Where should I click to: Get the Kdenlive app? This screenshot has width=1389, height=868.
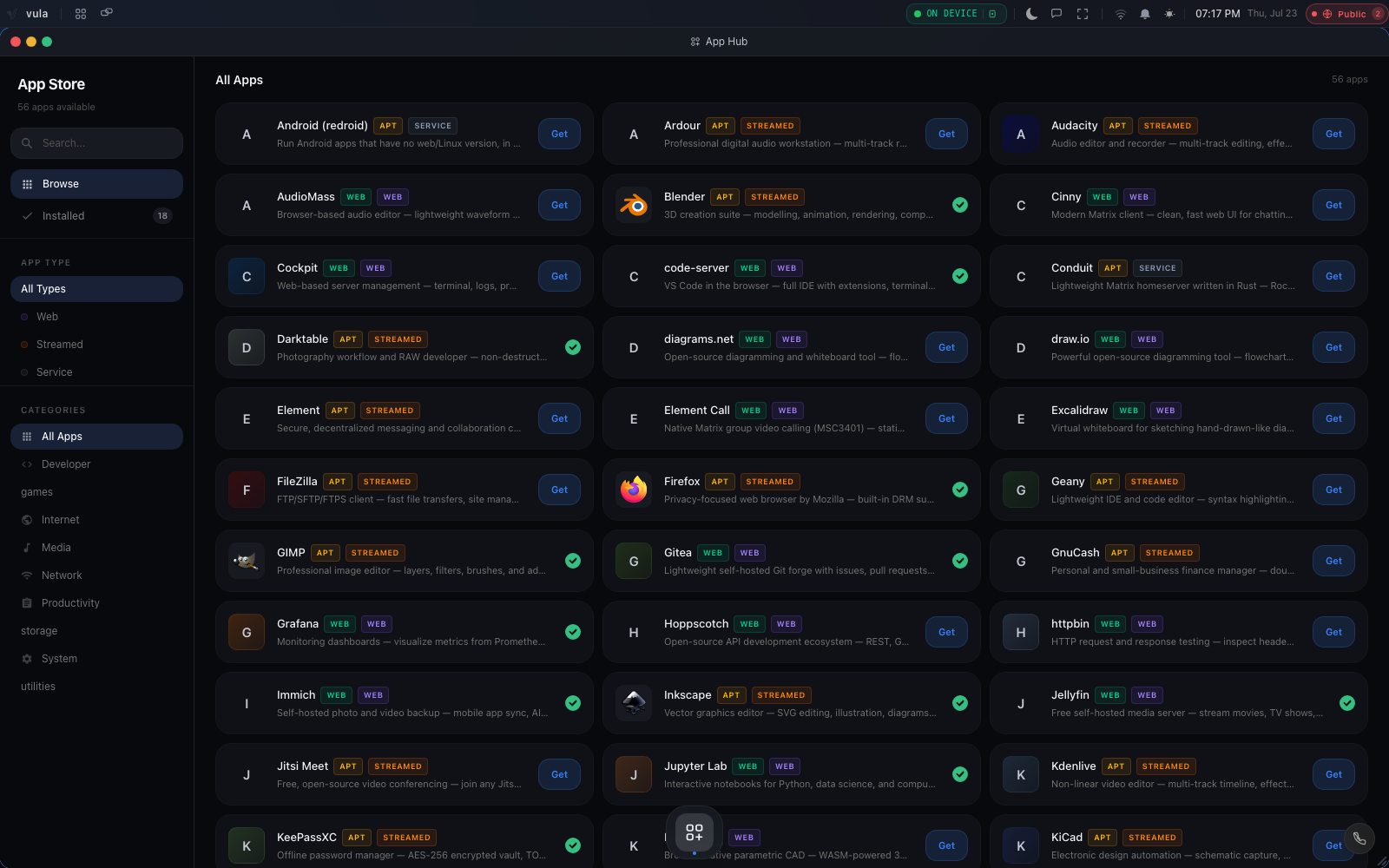point(1334,774)
